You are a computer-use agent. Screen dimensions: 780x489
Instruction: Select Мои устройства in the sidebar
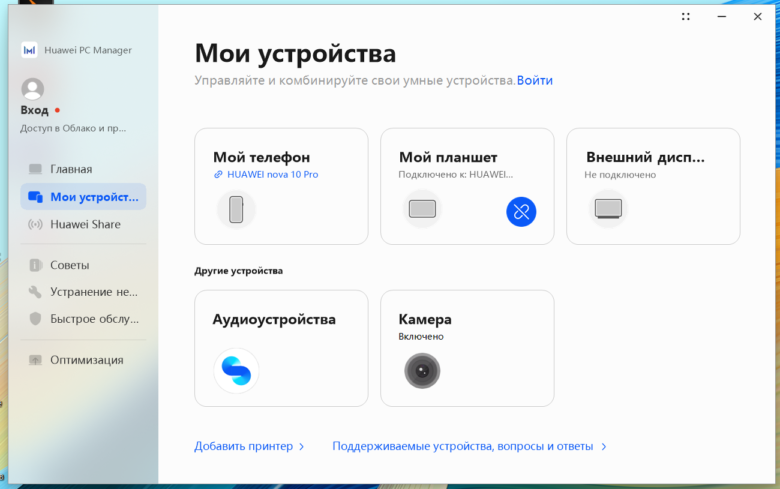click(83, 196)
